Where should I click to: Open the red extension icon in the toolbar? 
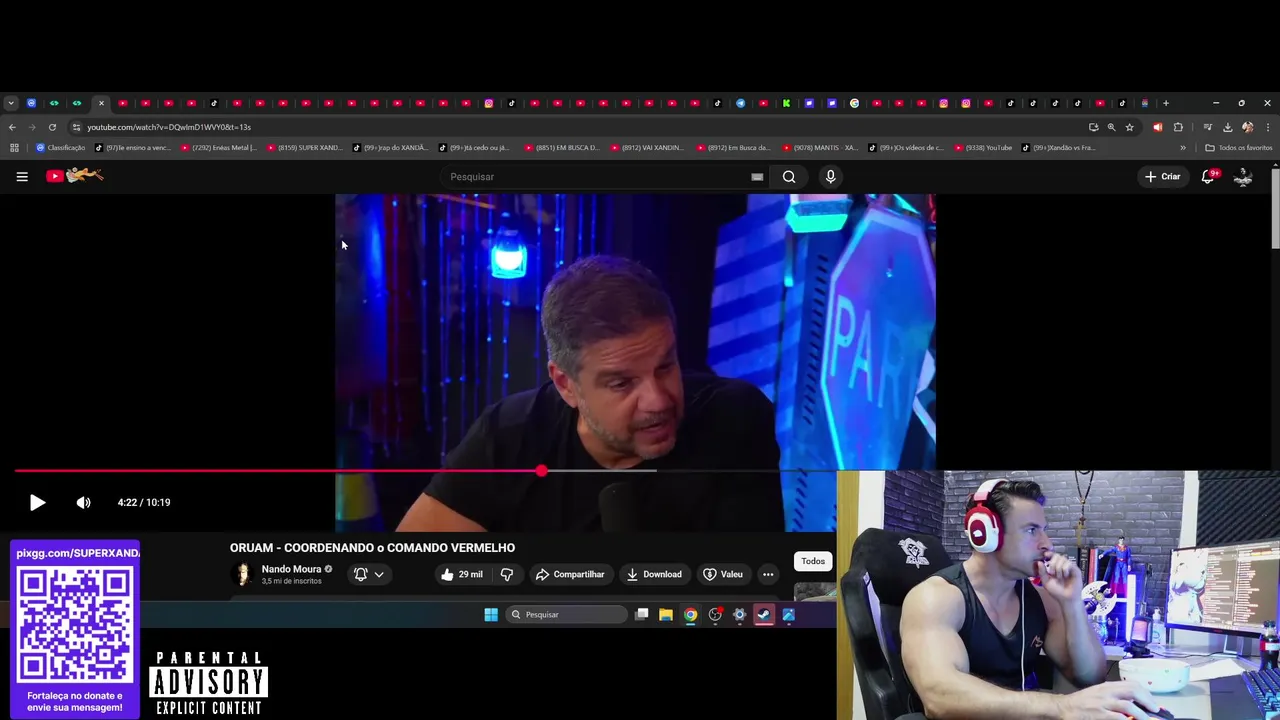1158,127
